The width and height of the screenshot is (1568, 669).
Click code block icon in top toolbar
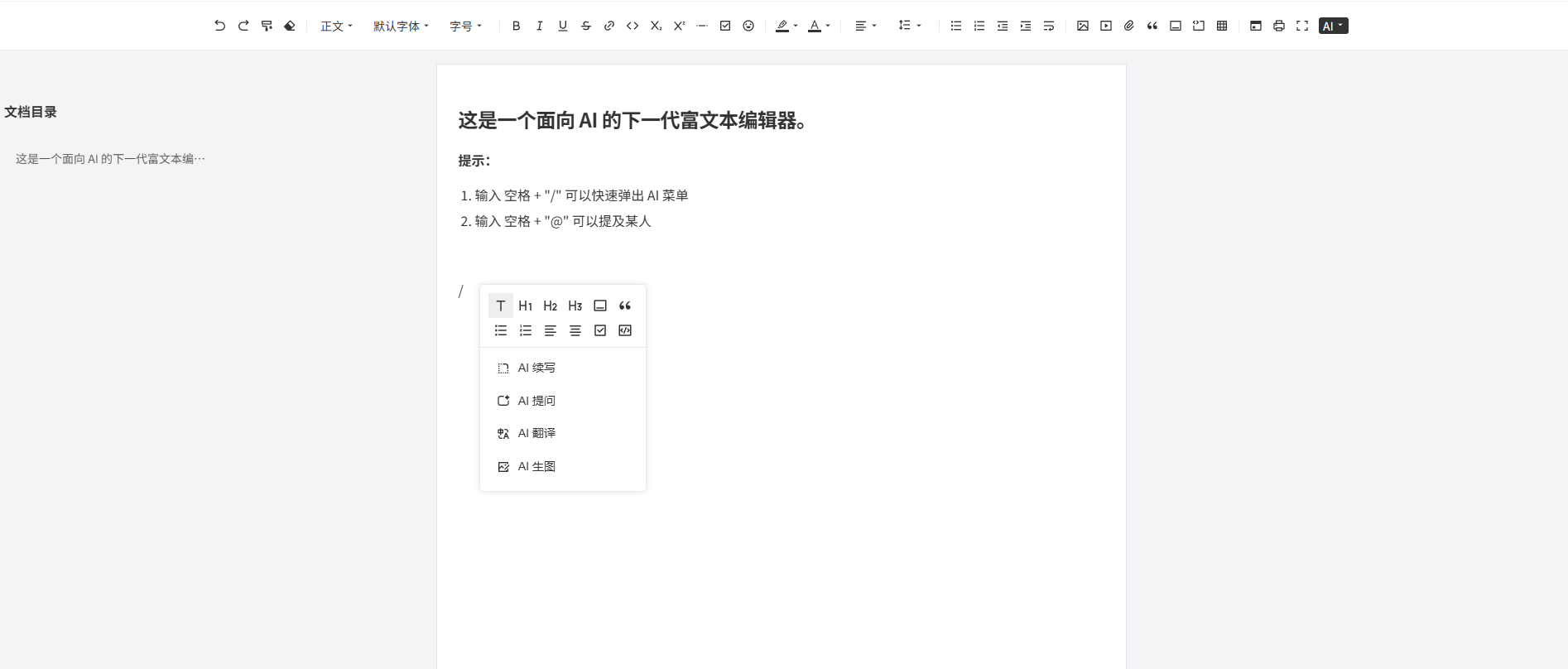pyautogui.click(x=1199, y=26)
